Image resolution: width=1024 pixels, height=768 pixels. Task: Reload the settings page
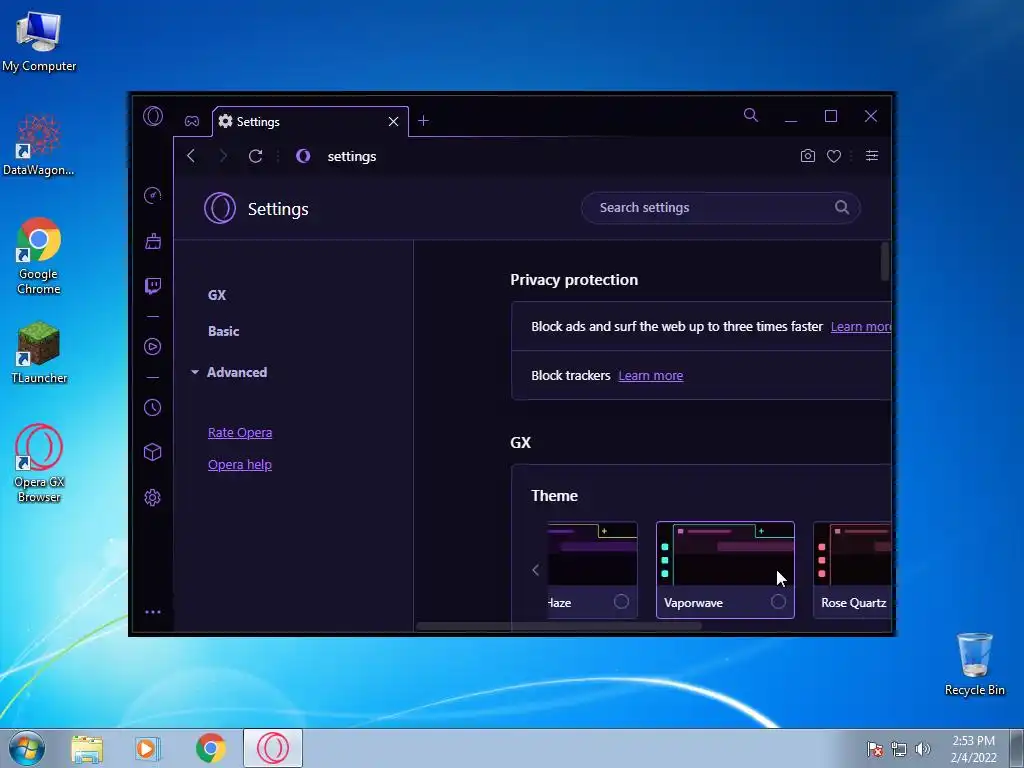pyautogui.click(x=255, y=156)
